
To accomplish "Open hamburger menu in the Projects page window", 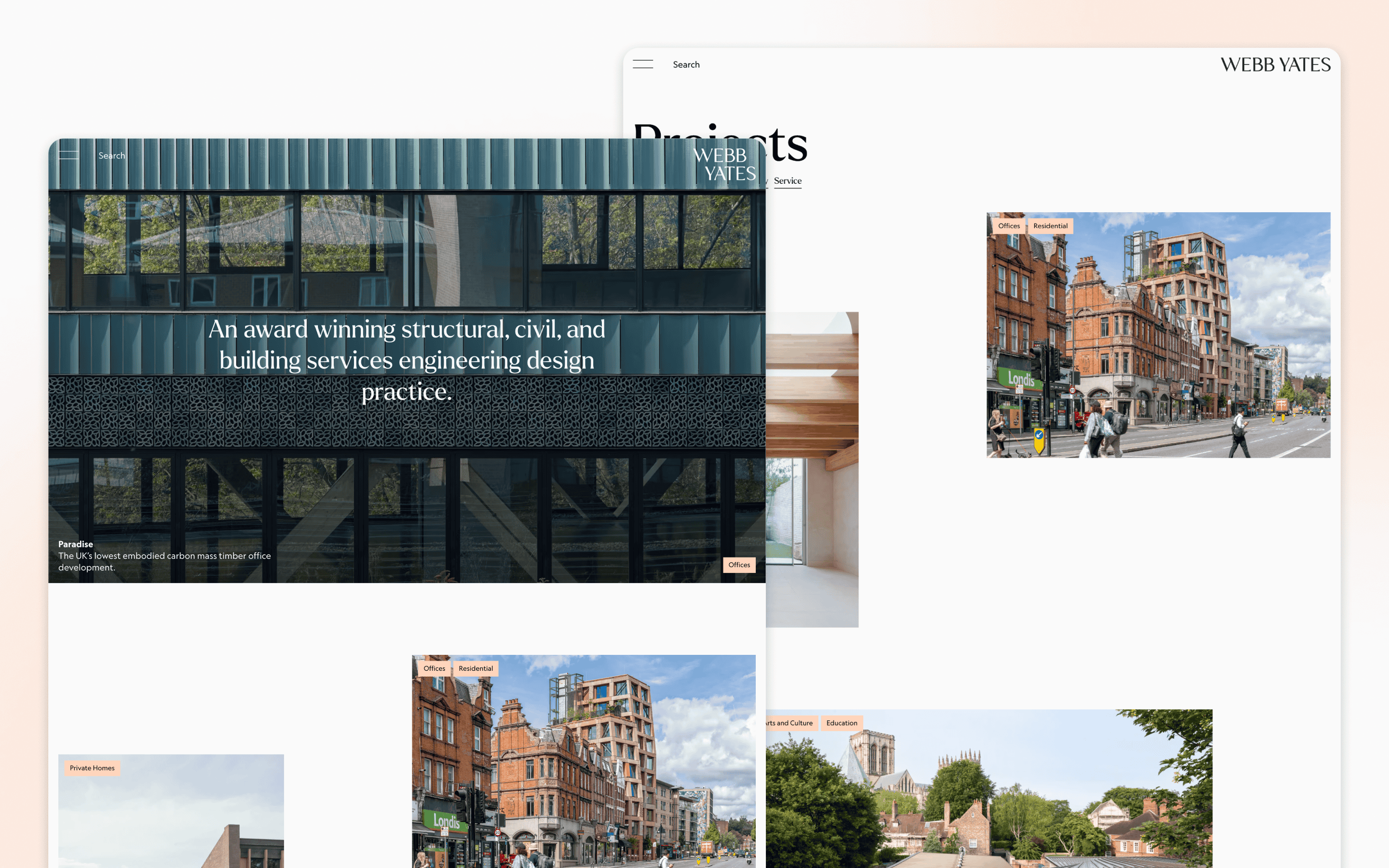I will coord(643,64).
